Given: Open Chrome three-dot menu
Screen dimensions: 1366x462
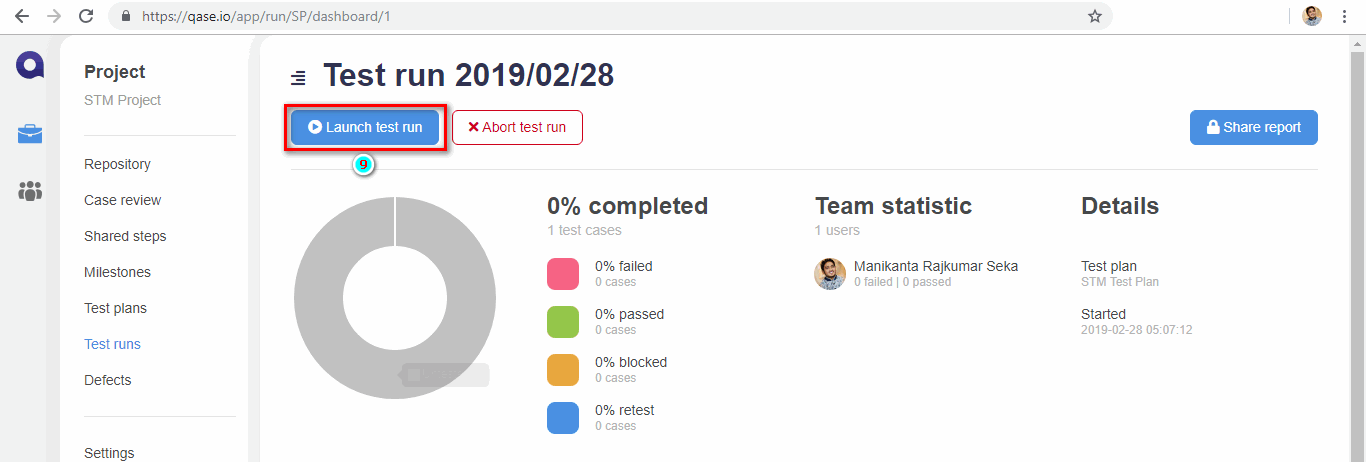Looking at the screenshot, I should [x=1345, y=16].
